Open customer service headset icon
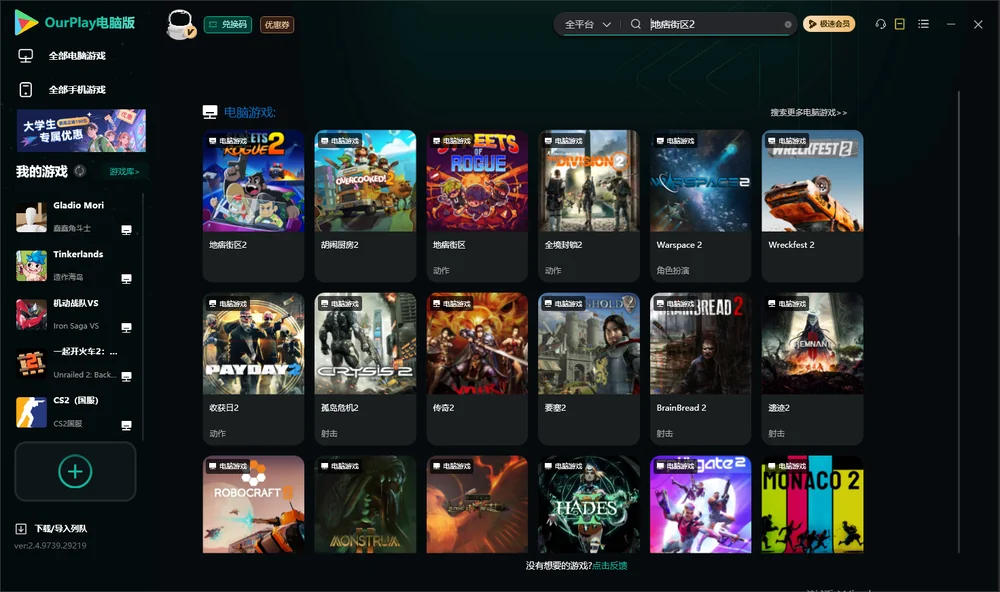This screenshot has width=1000, height=592. tap(880, 24)
